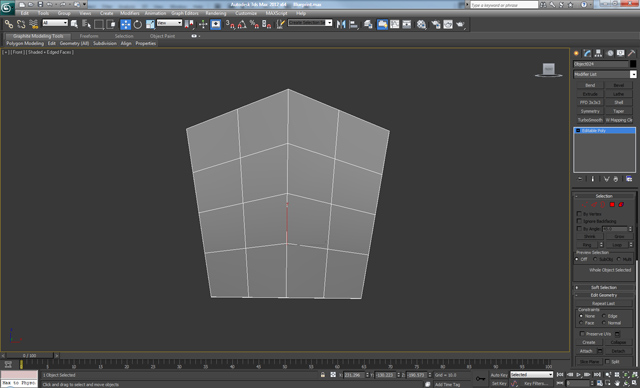Image resolution: width=640 pixels, height=388 pixels.
Task: Select Vertex sub-object level icon
Action: click(584, 204)
